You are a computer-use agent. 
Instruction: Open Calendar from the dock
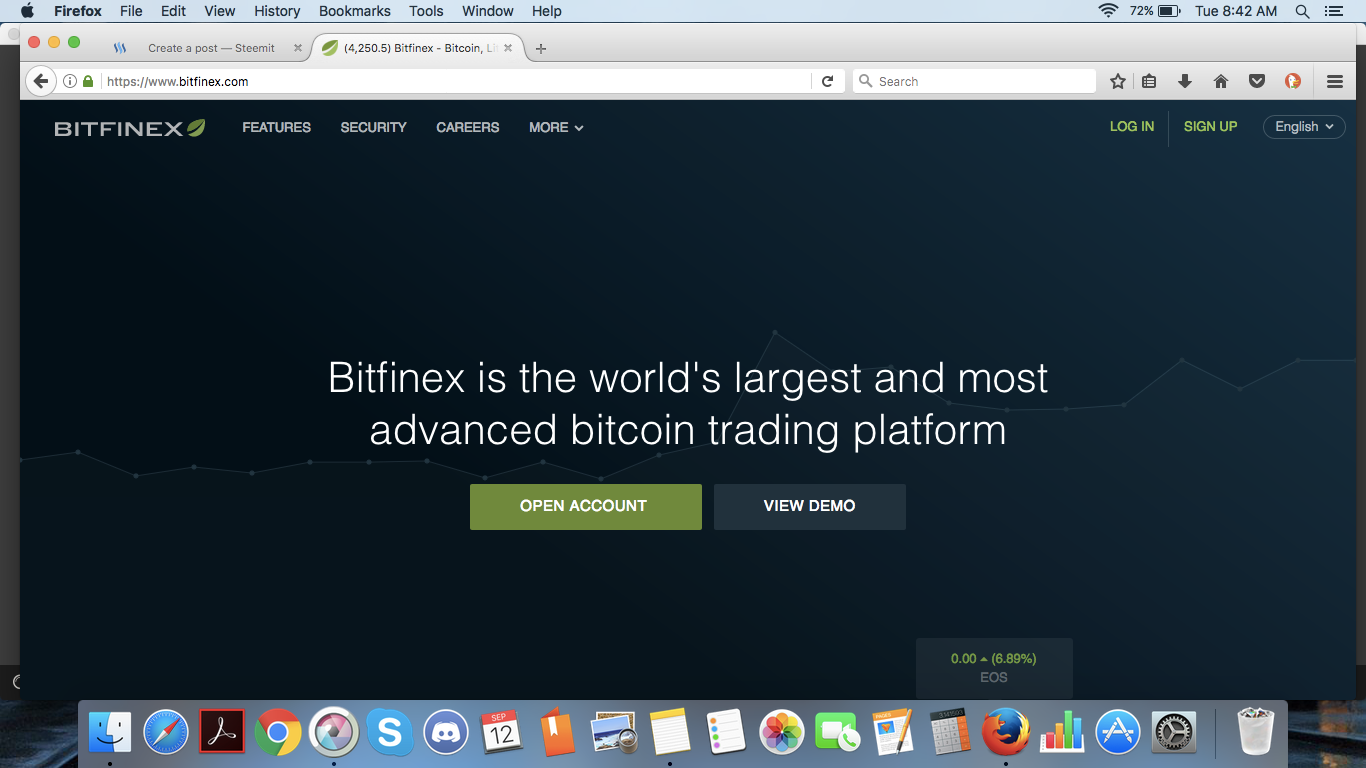(x=502, y=732)
